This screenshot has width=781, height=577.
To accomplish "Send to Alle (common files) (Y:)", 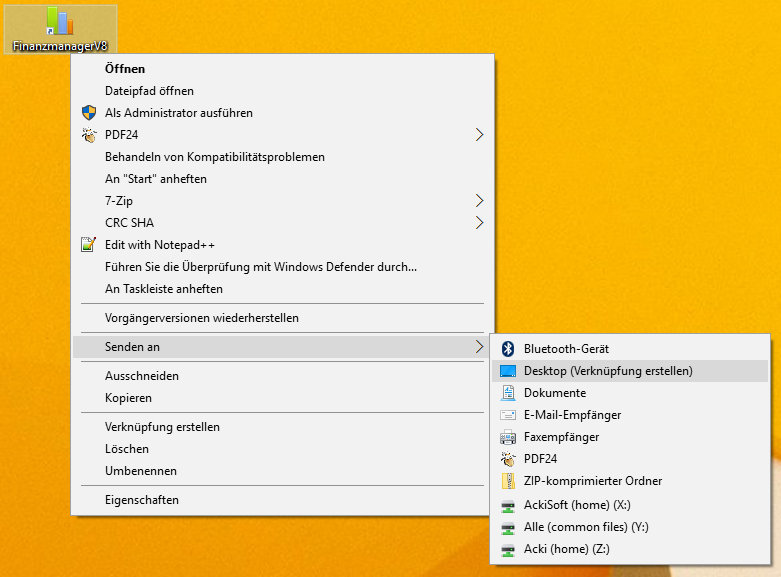I will (630, 527).
